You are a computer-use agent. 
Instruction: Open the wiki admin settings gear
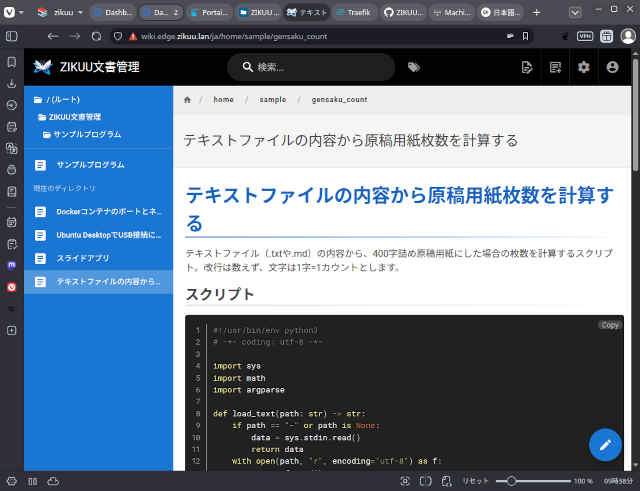pyautogui.click(x=584, y=67)
